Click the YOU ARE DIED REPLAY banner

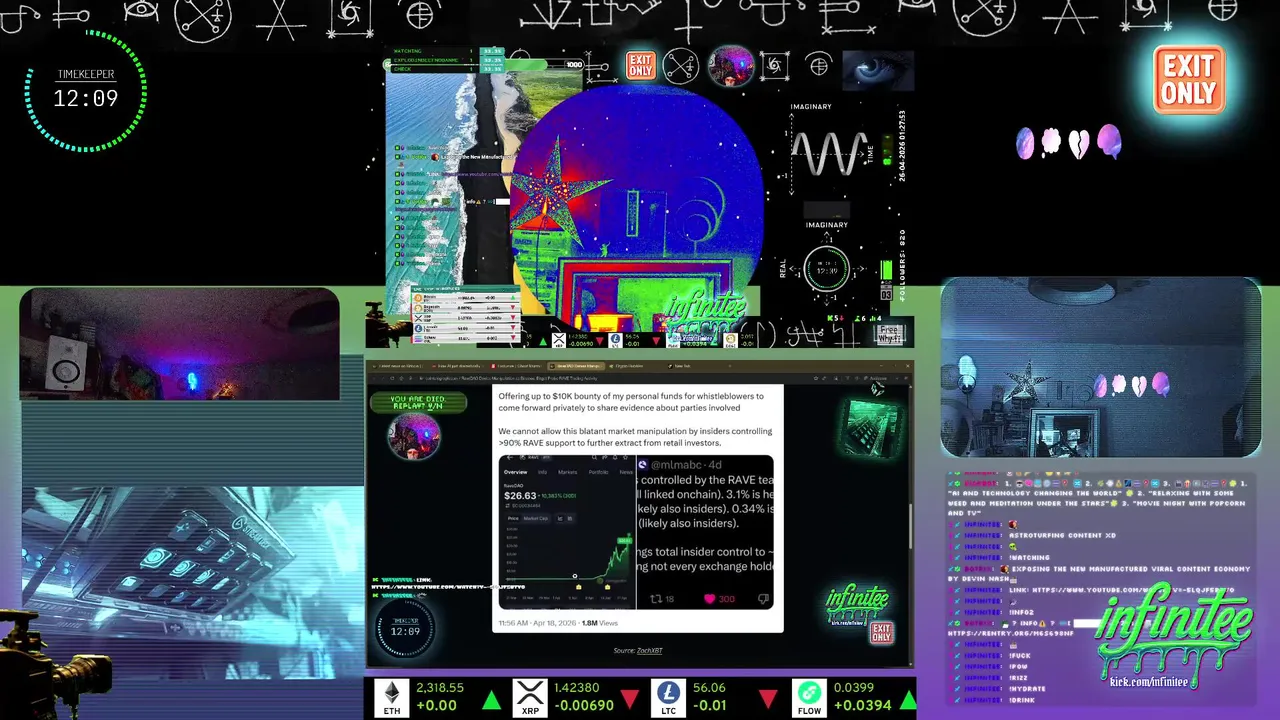point(418,404)
